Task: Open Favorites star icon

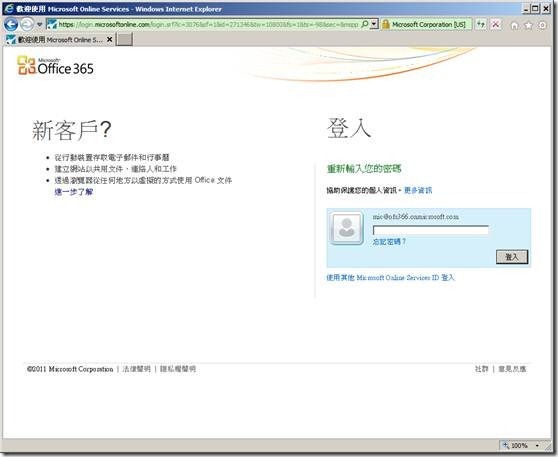Action: (528, 25)
